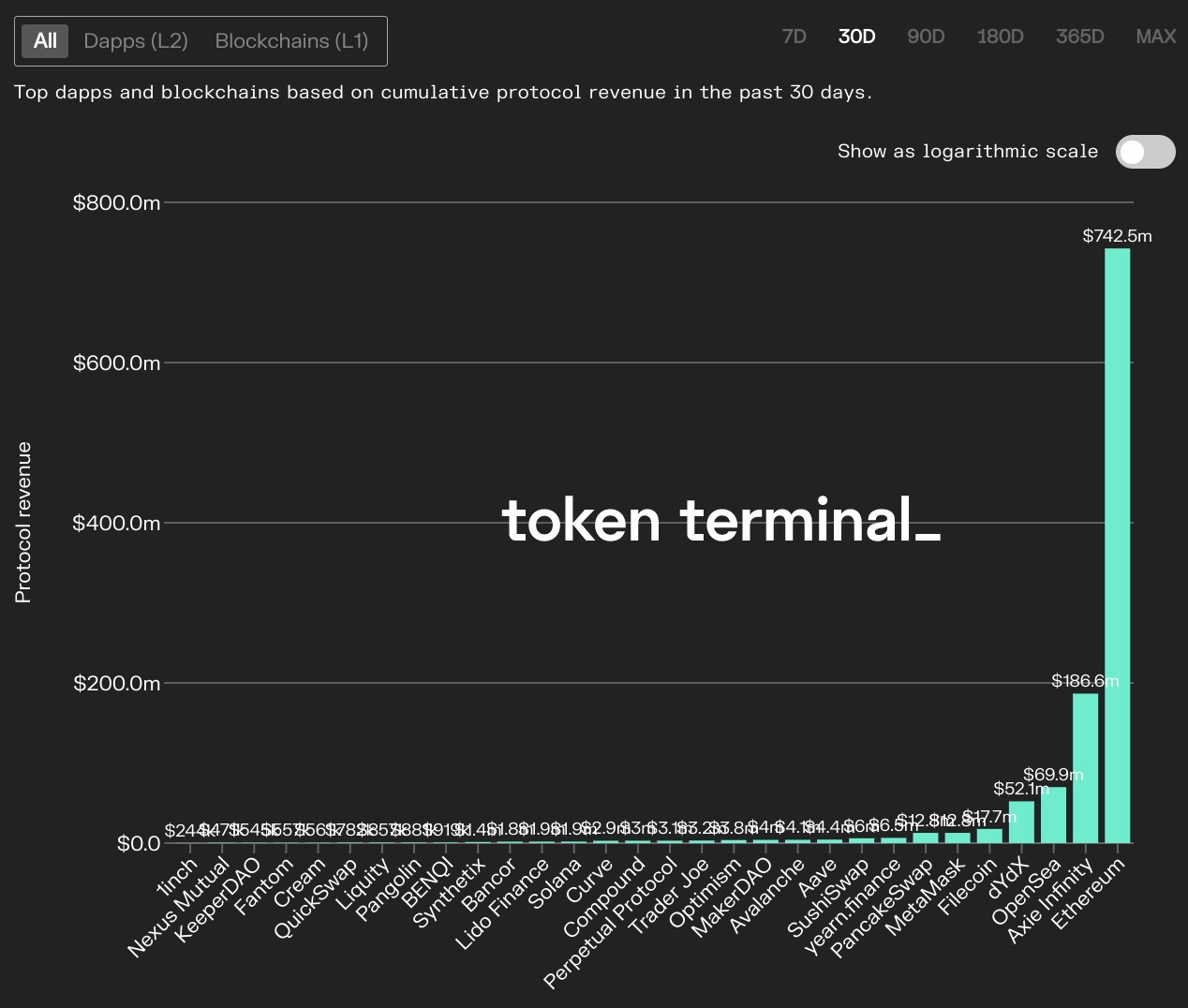Click the Solana axis label

tap(555, 883)
